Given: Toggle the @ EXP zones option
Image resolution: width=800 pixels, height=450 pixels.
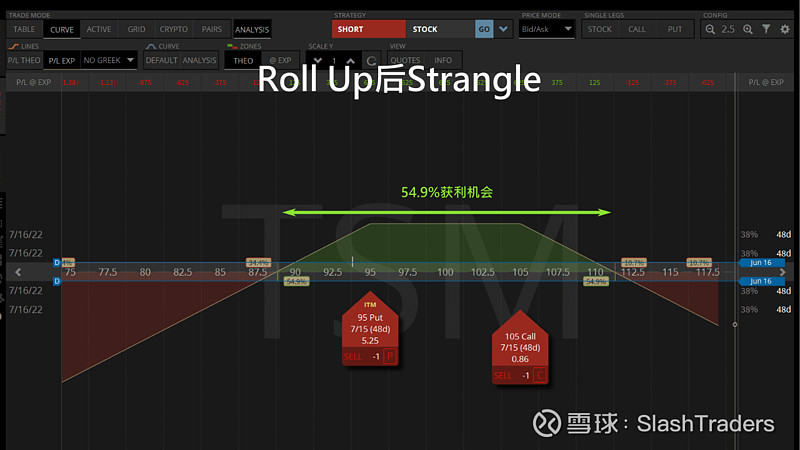Looking at the screenshot, I should tap(280, 60).
